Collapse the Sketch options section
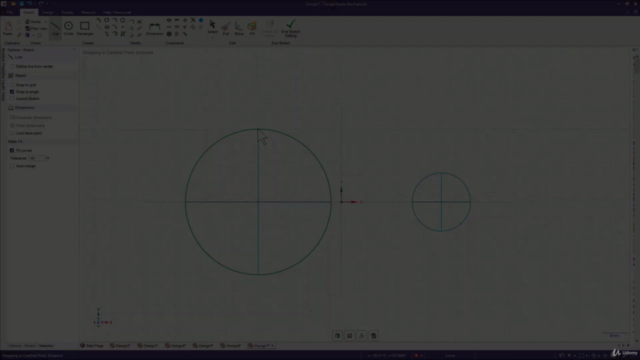This screenshot has height=360, width=640. coord(41,76)
